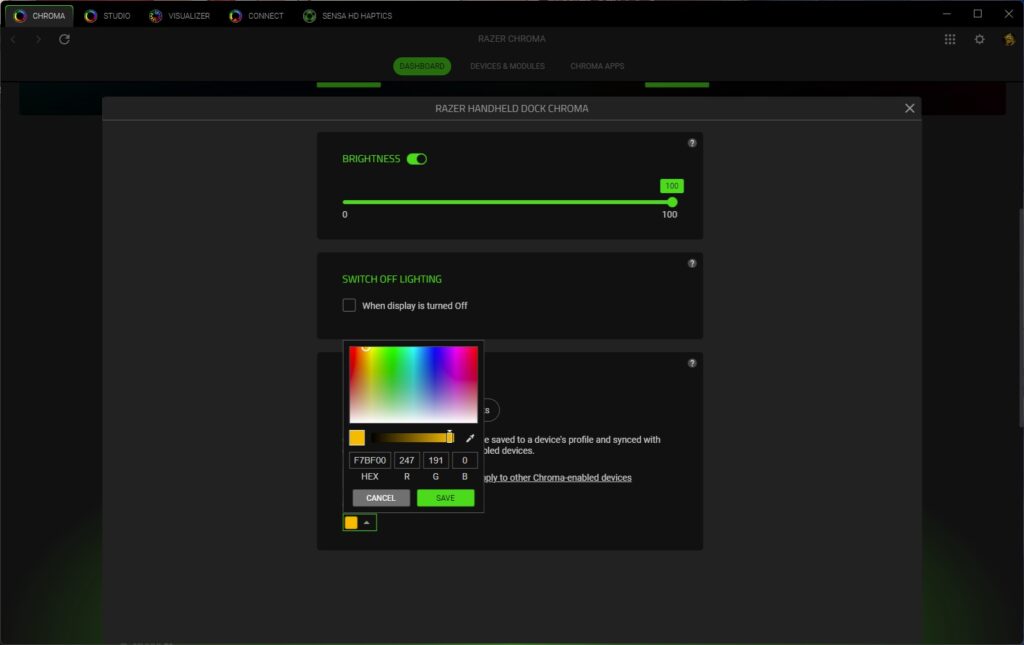
Task: Click the R value field
Action: point(407,460)
